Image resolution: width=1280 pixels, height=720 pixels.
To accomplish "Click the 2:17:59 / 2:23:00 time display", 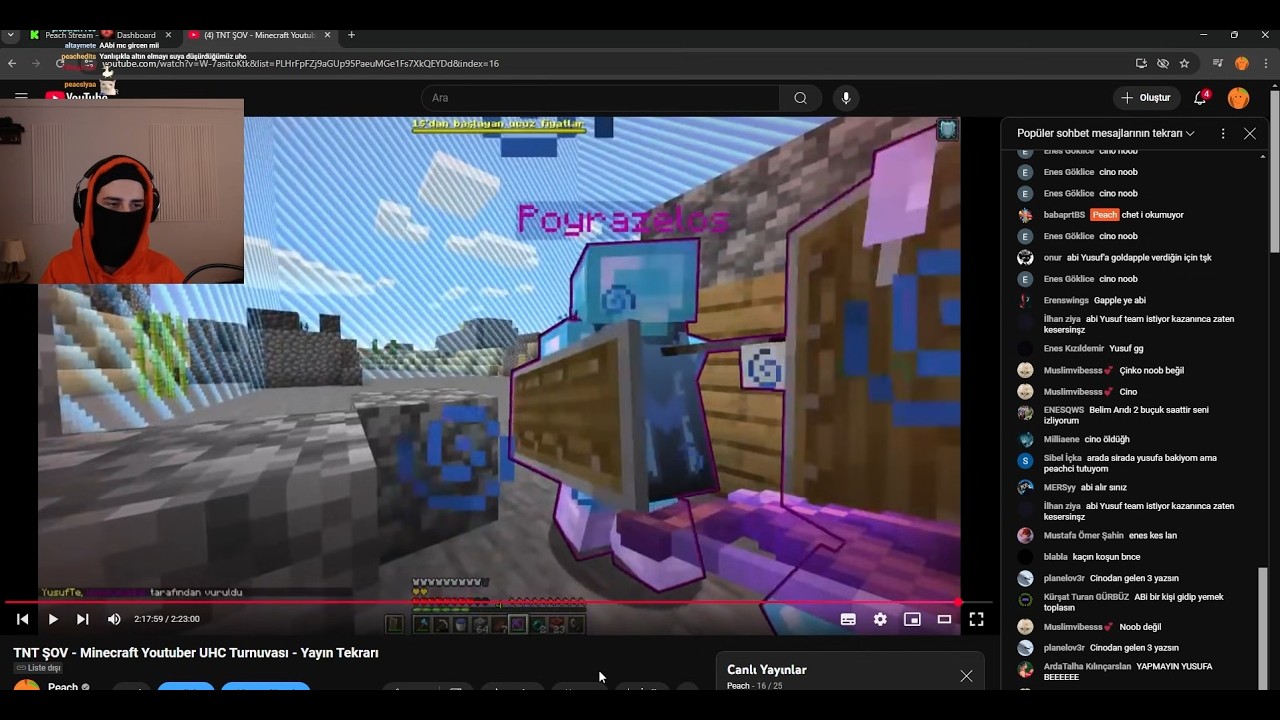I will click(167, 619).
